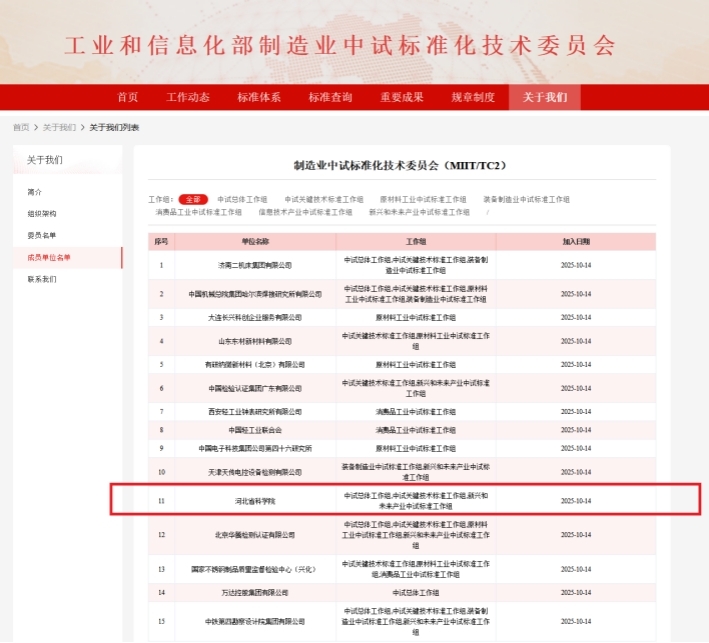Open 联系我们 in the left sidebar
Screen dimensions: 709x643
[x=42, y=279]
